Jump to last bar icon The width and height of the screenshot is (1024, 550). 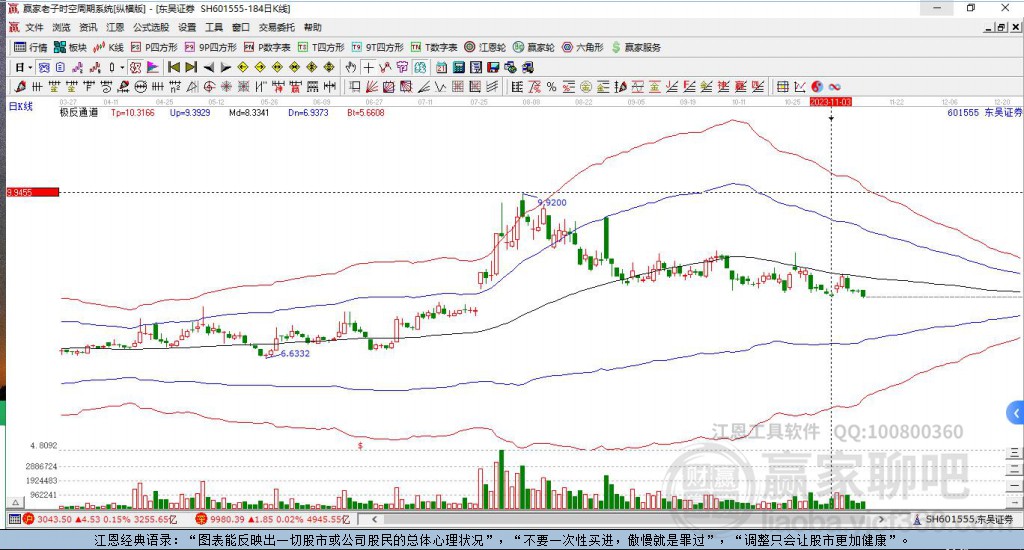[x=191, y=67]
